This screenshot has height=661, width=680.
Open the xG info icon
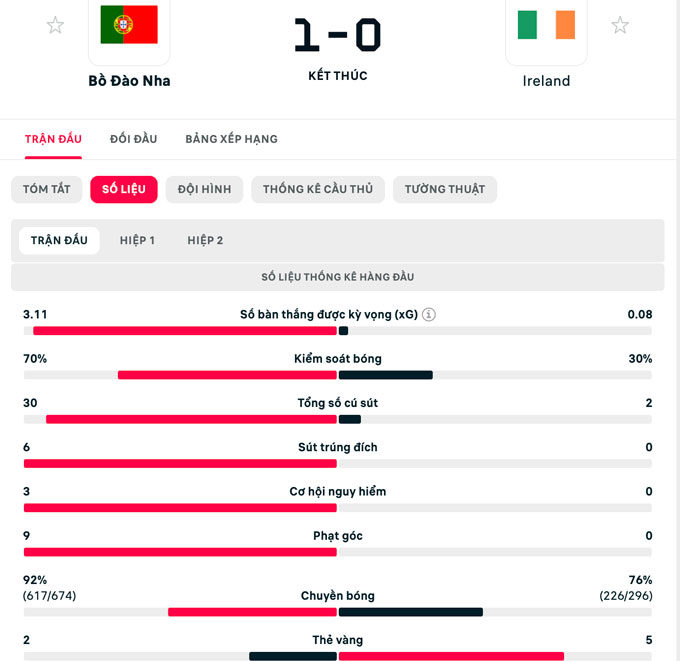[x=429, y=314]
